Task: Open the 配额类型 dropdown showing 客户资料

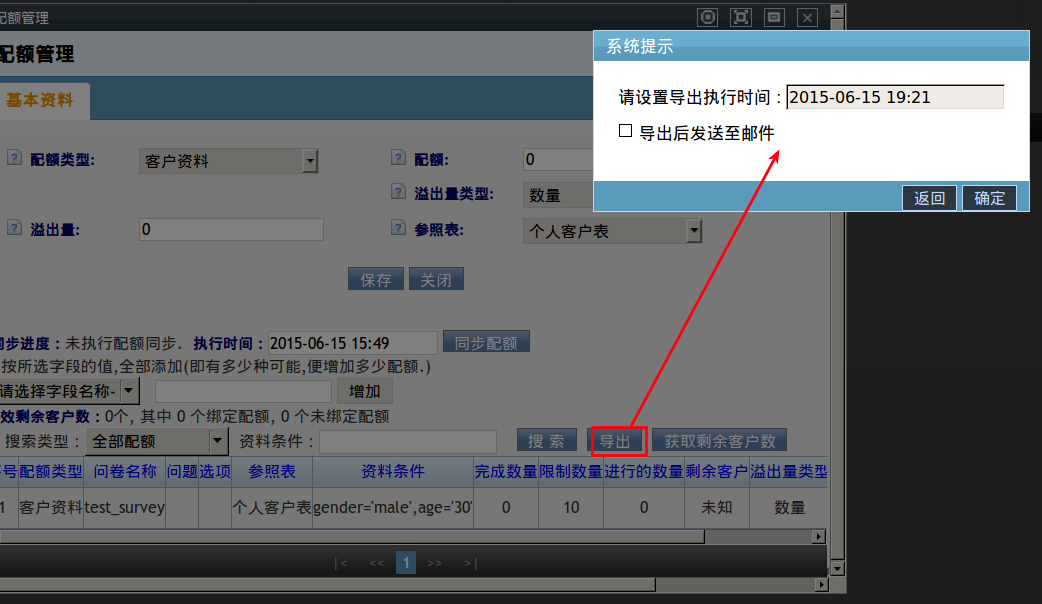Action: 309,161
